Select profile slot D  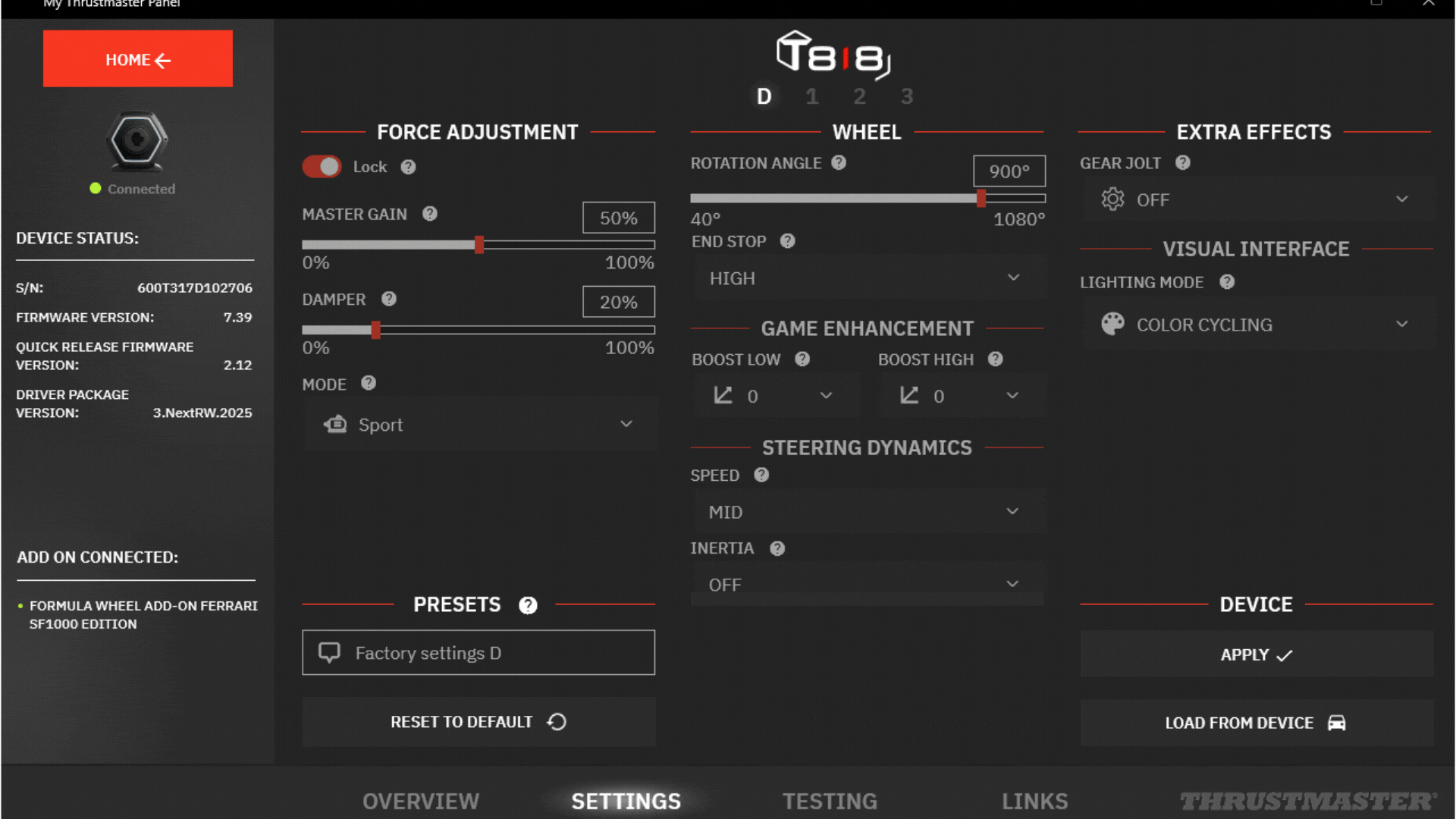point(764,96)
